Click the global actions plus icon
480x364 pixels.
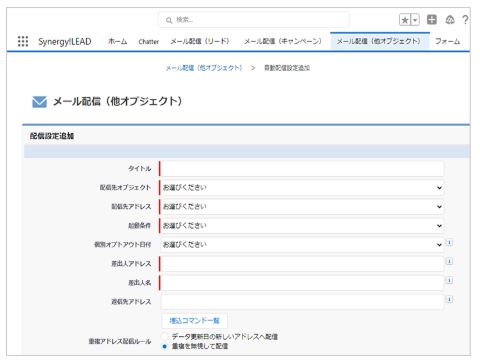coord(432,20)
